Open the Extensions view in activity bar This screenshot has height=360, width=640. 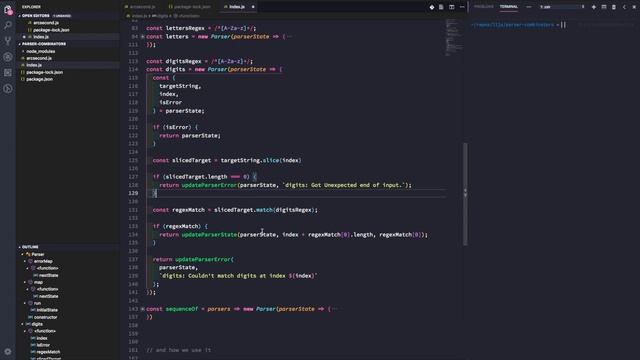point(8,73)
